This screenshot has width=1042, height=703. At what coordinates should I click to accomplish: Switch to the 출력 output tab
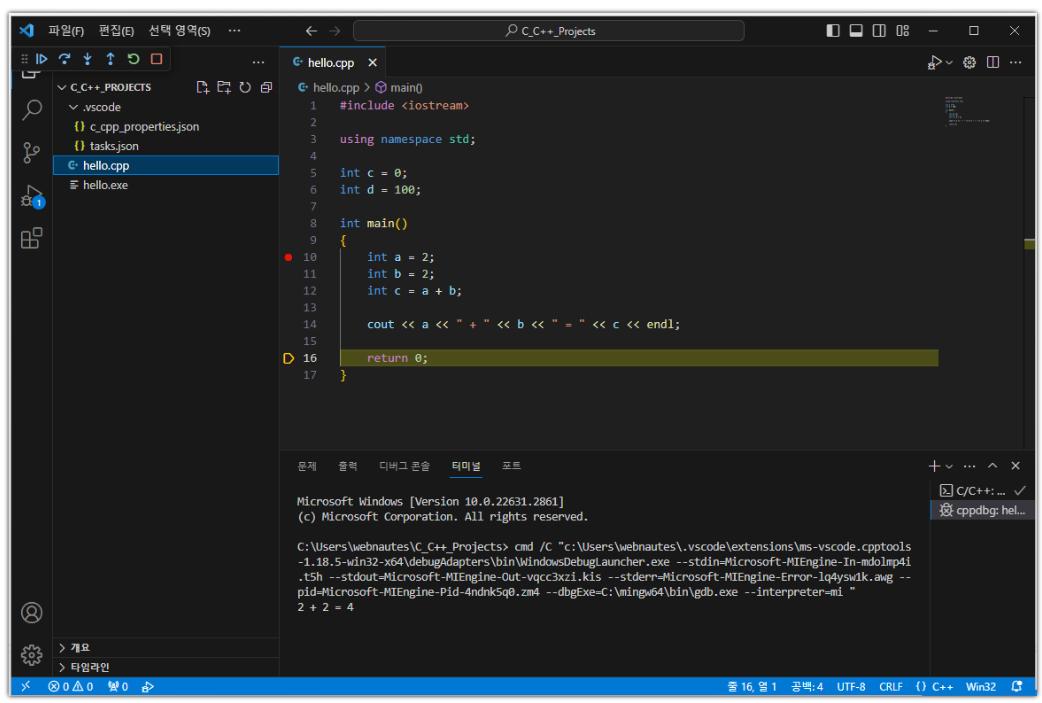tap(348, 466)
